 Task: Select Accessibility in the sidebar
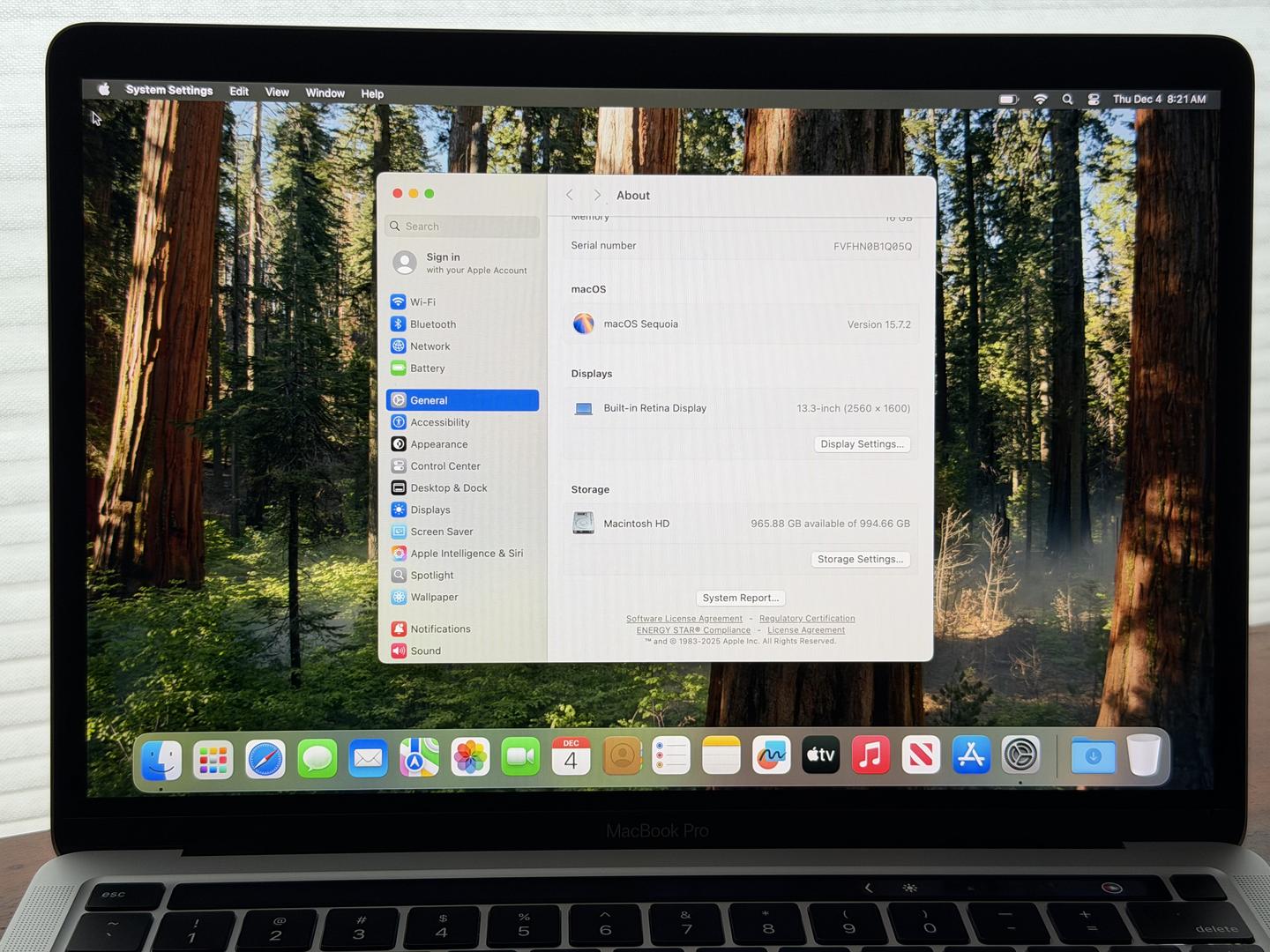462,422
